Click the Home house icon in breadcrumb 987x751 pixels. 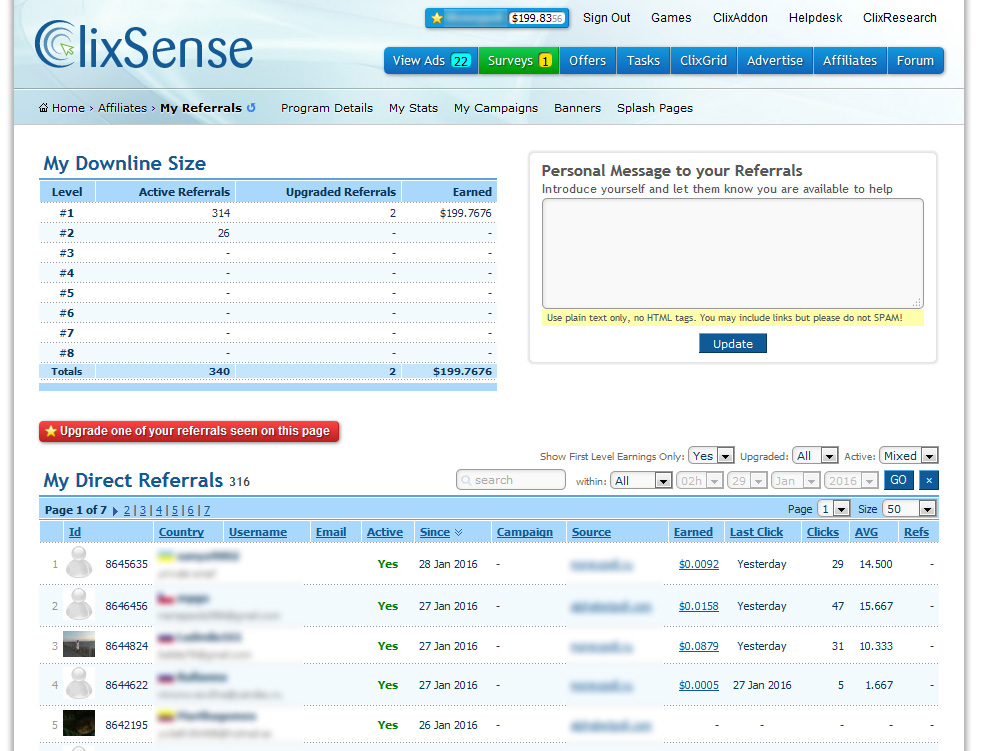point(43,108)
